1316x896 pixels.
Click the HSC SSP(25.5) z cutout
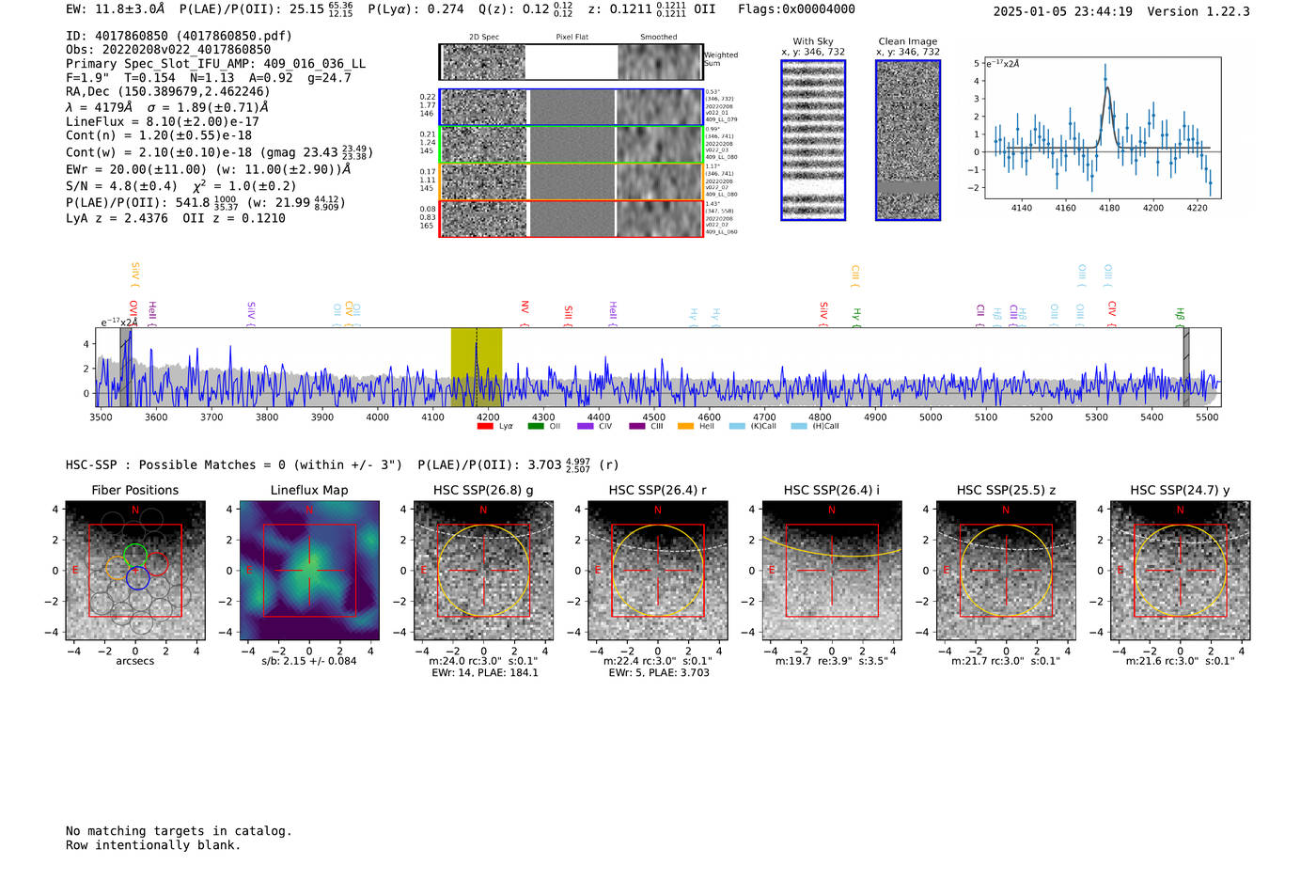(1006, 571)
